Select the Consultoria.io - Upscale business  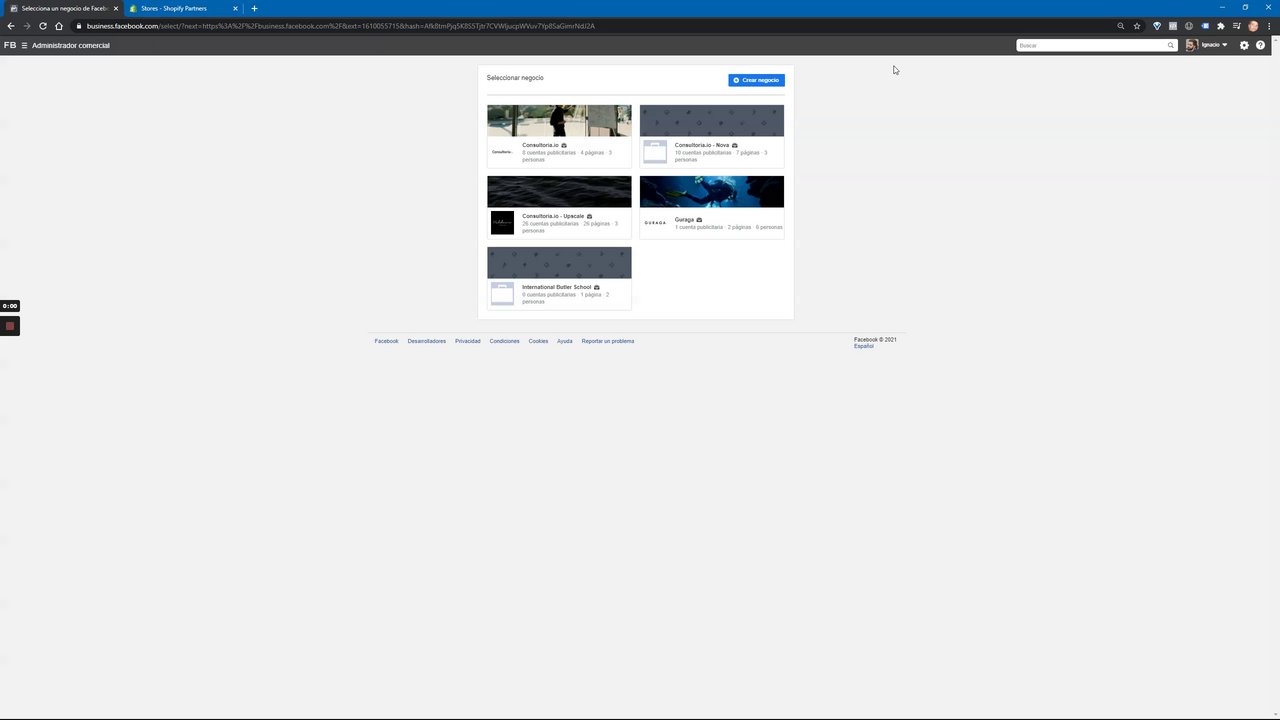553,216
